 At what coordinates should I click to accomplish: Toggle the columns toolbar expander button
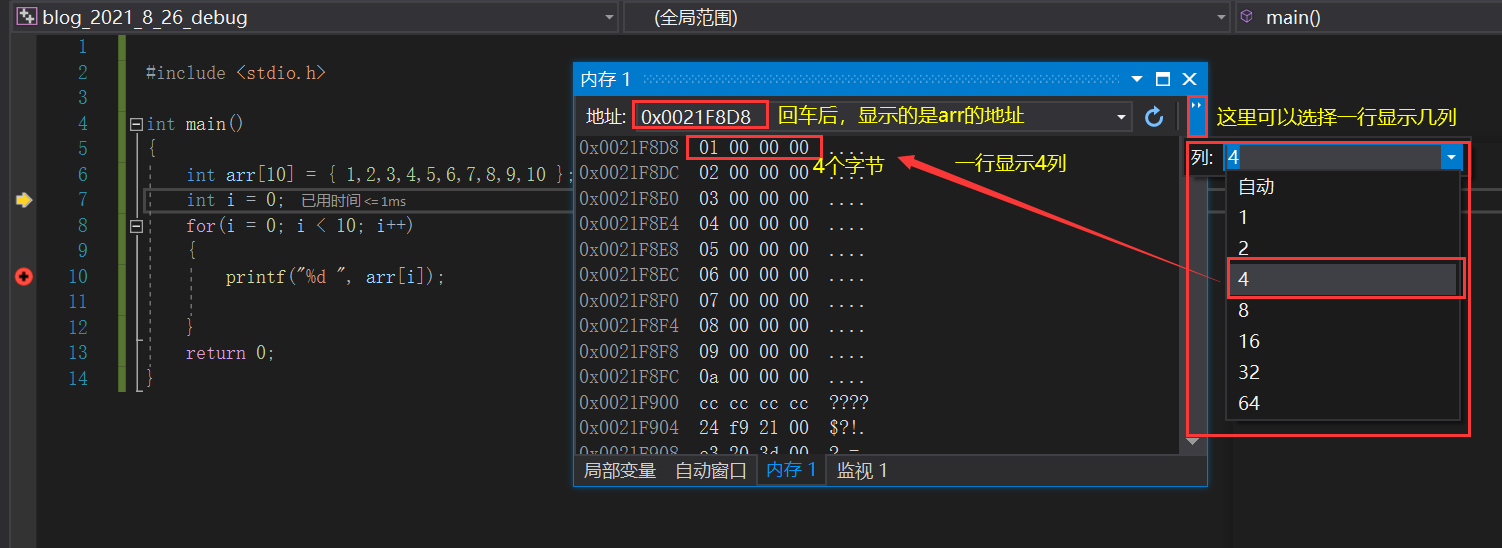click(1197, 117)
